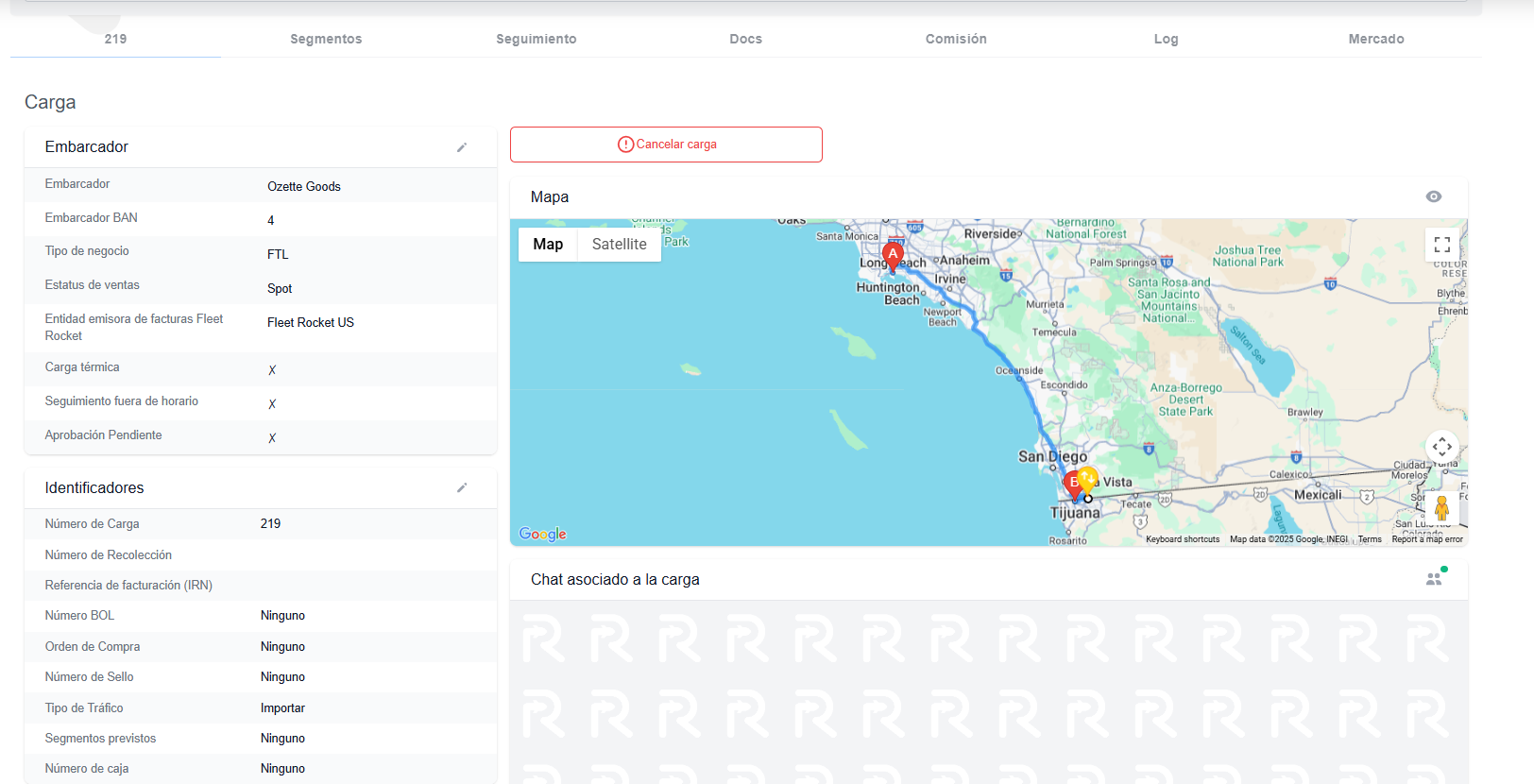1534x784 pixels.
Task: Toggle map visibility with the eye icon
Action: coord(1434,196)
